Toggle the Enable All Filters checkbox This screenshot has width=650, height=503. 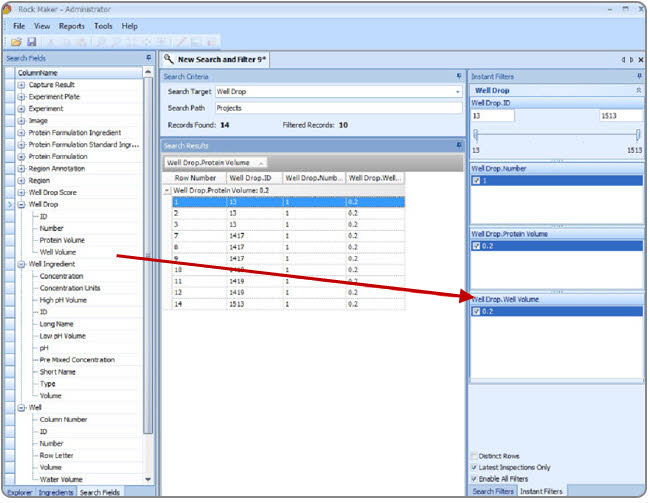(474, 479)
